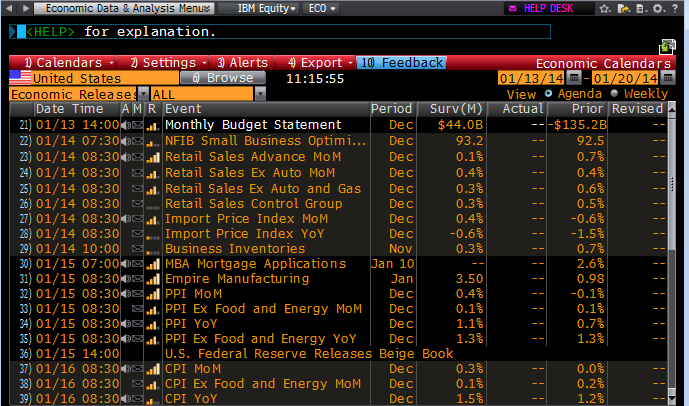
Task: Click the Feedback button
Action: pos(401,63)
